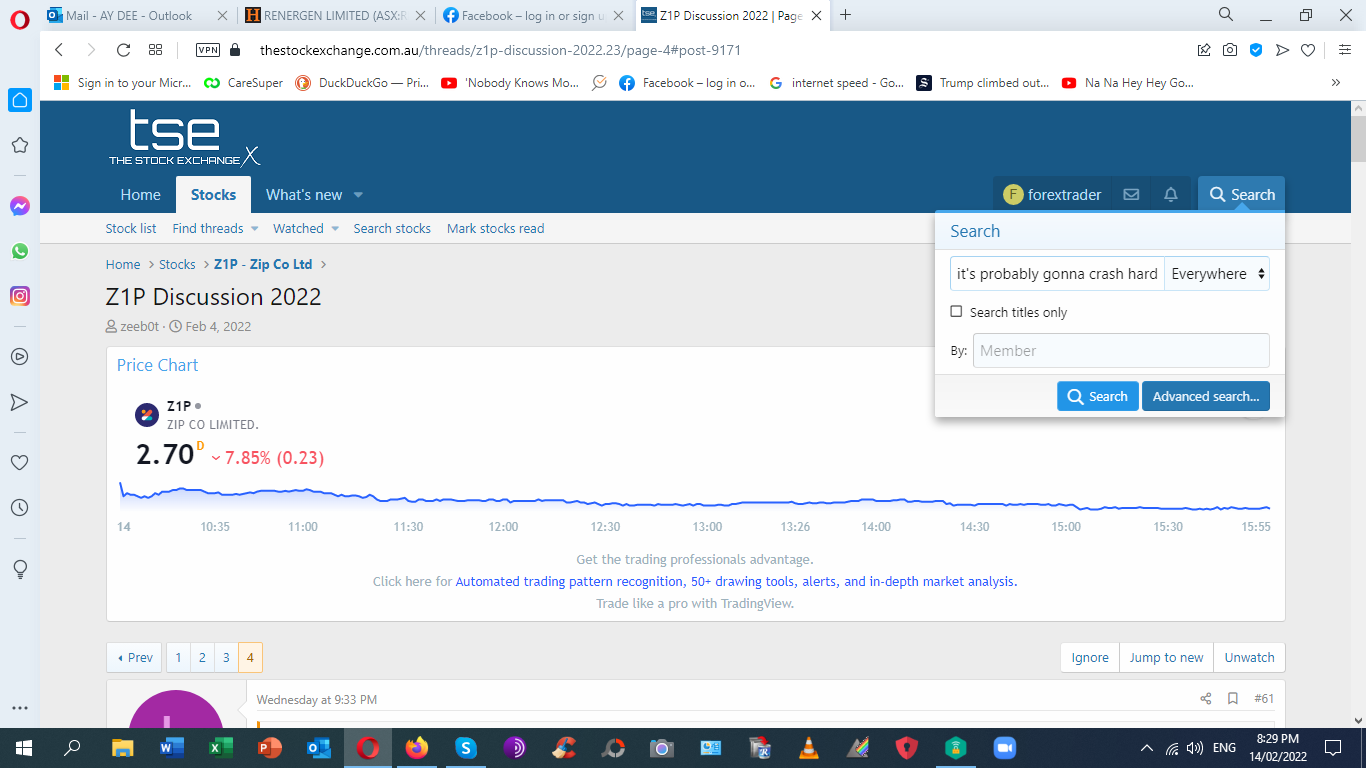Click the Jump to new button
The height and width of the screenshot is (768, 1366).
pos(1167,657)
